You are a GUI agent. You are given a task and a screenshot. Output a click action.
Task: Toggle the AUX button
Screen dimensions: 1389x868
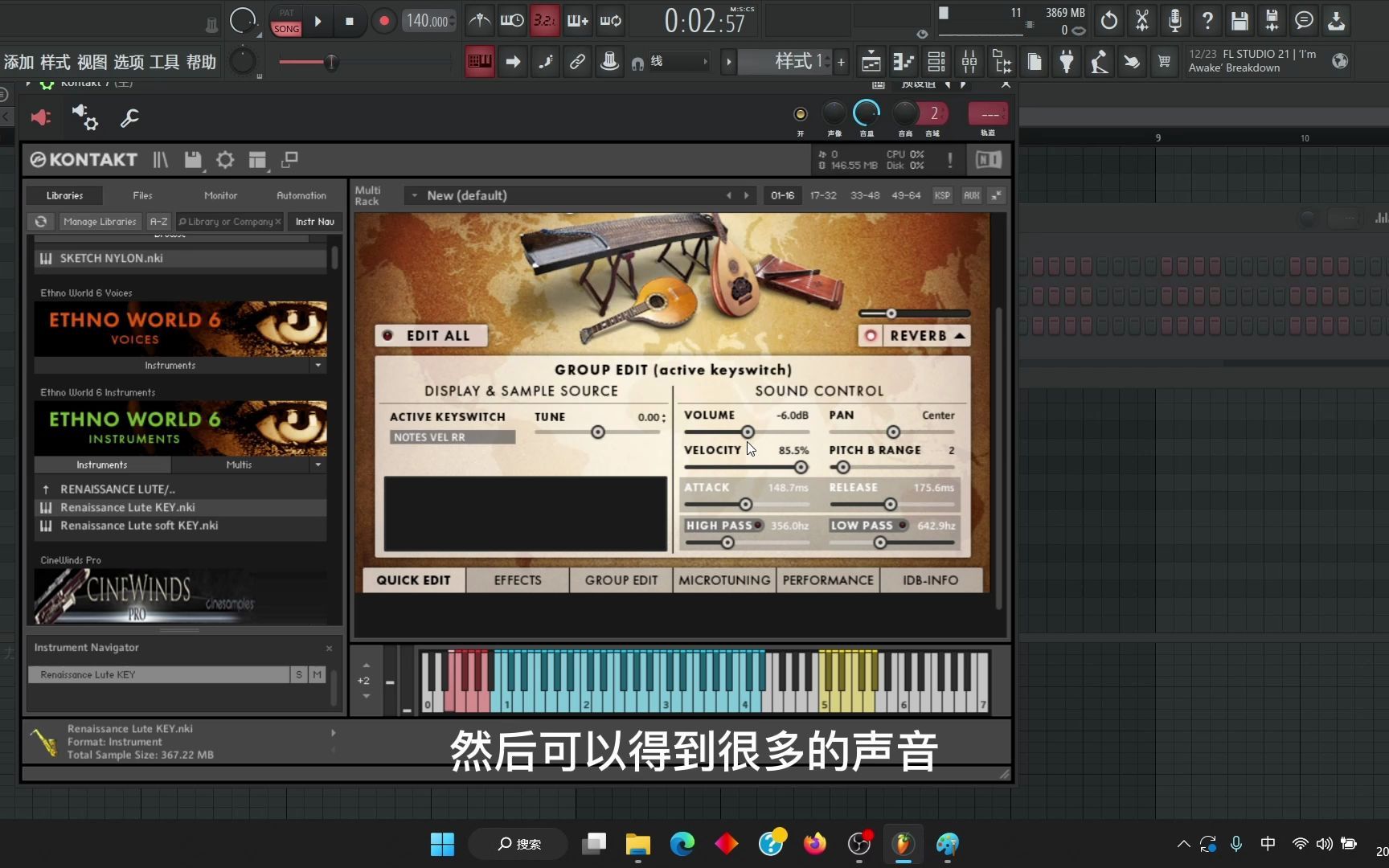click(972, 195)
